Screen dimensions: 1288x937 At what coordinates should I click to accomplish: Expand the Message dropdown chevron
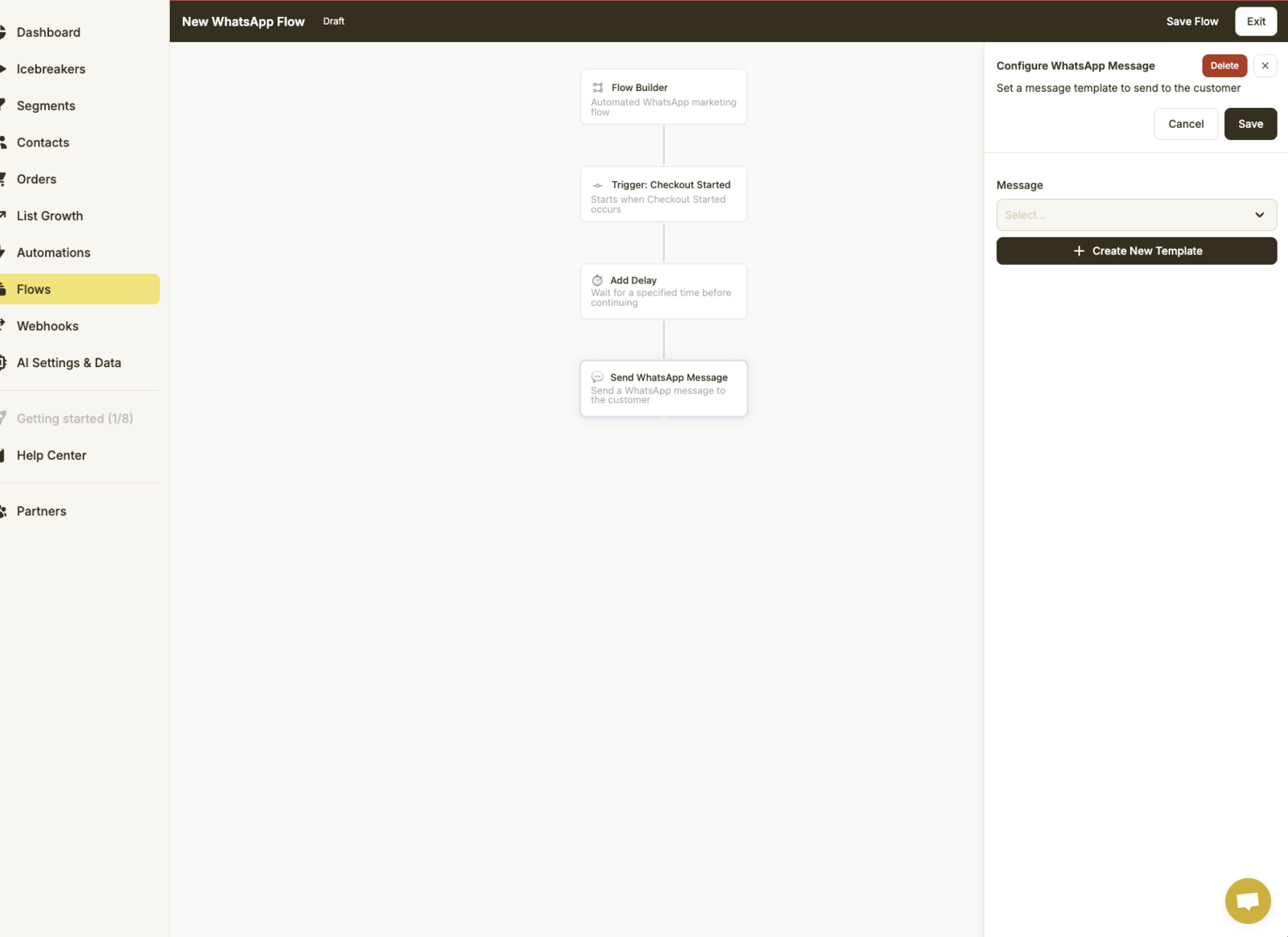(x=1259, y=215)
